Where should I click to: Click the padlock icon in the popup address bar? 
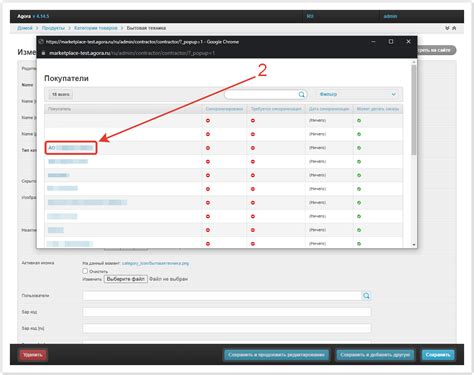point(43,53)
